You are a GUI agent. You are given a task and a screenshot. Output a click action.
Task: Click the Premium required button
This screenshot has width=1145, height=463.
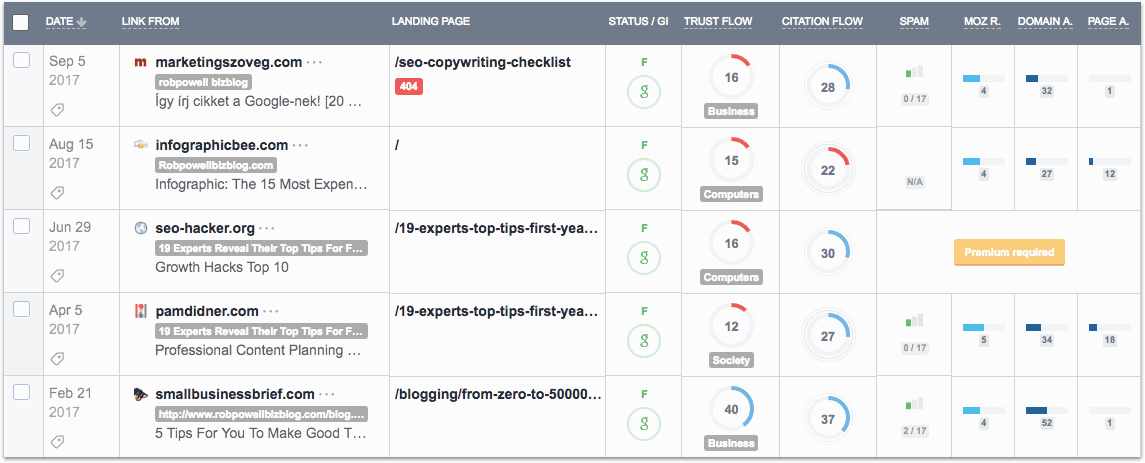[x=1009, y=253]
